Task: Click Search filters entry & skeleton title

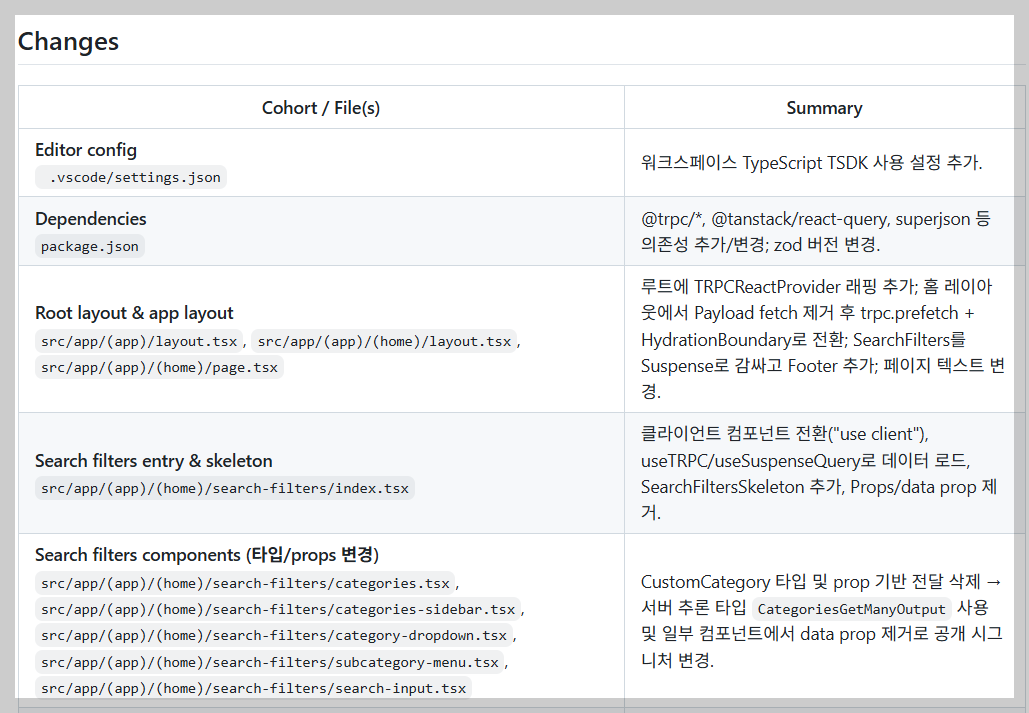Action: coord(154,461)
